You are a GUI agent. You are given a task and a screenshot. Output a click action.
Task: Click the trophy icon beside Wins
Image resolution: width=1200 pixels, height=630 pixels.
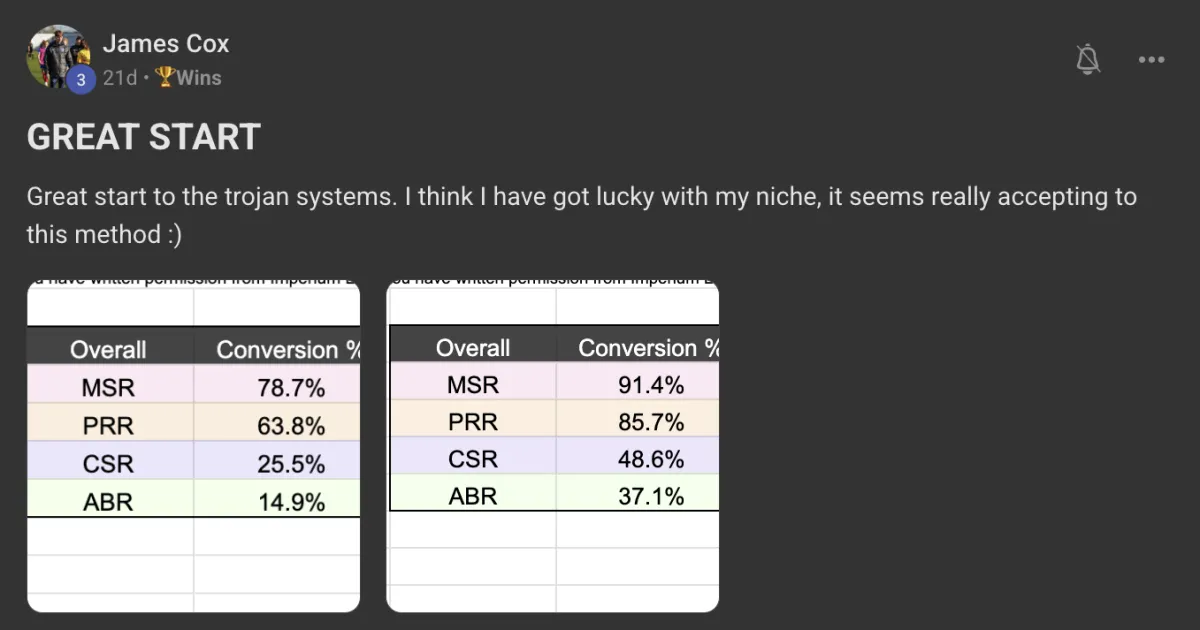[164, 77]
